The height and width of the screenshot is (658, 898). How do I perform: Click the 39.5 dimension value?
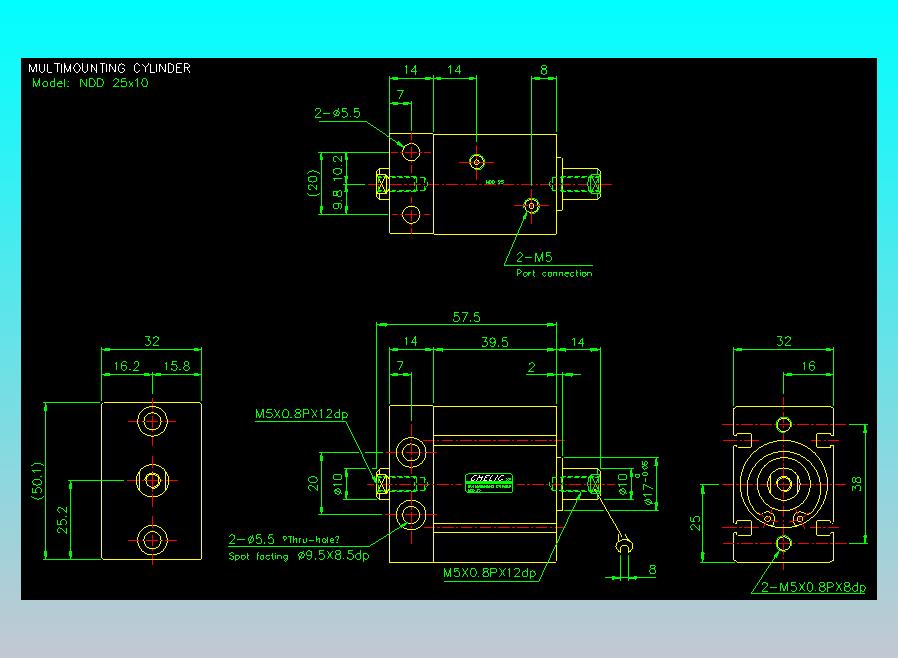494,341
